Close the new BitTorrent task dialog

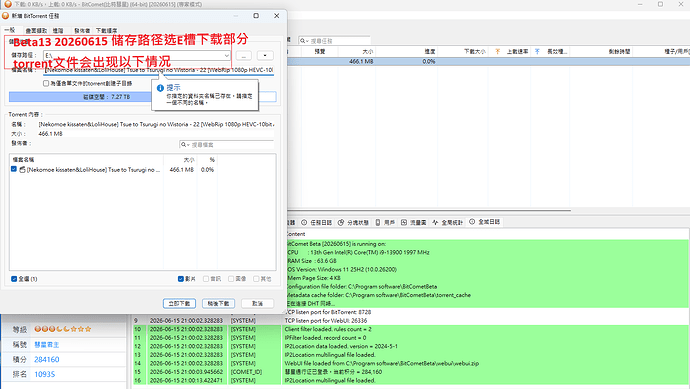coord(276,16)
